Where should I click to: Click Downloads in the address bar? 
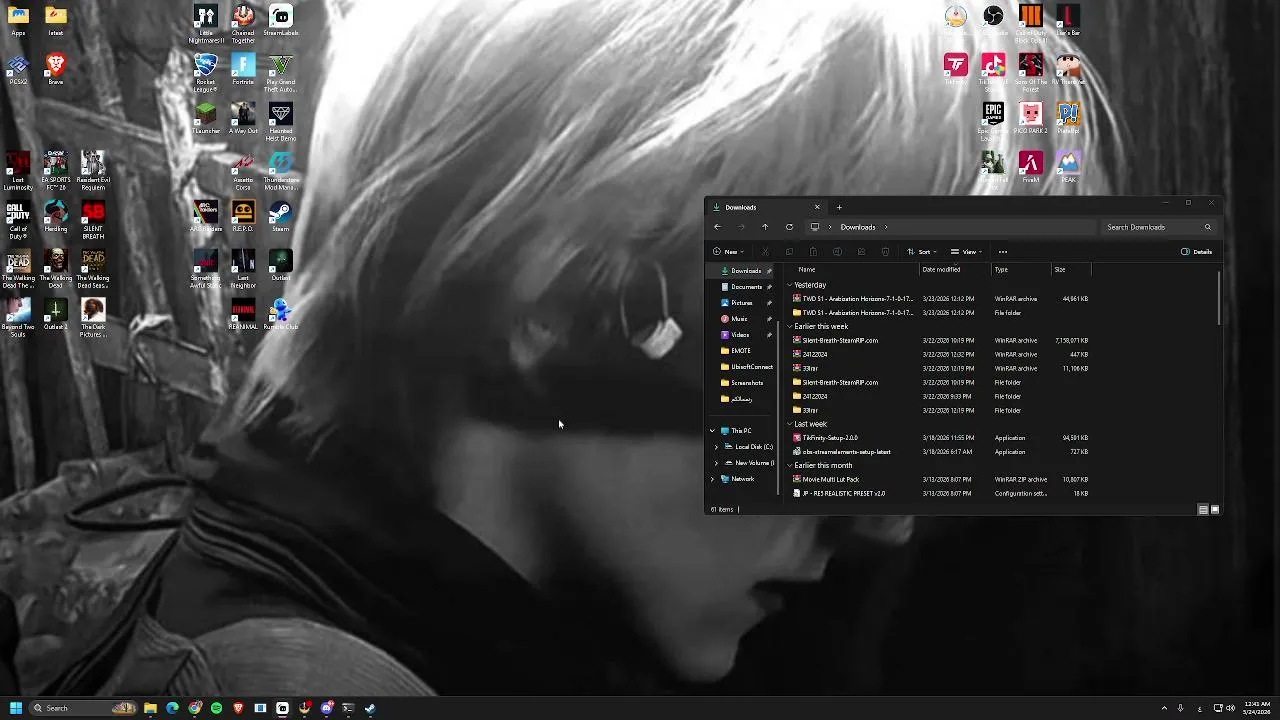858,227
